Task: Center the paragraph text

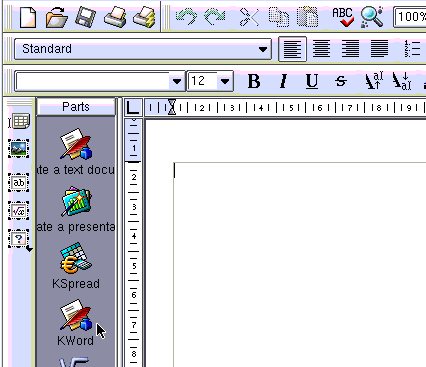Action: (321, 49)
